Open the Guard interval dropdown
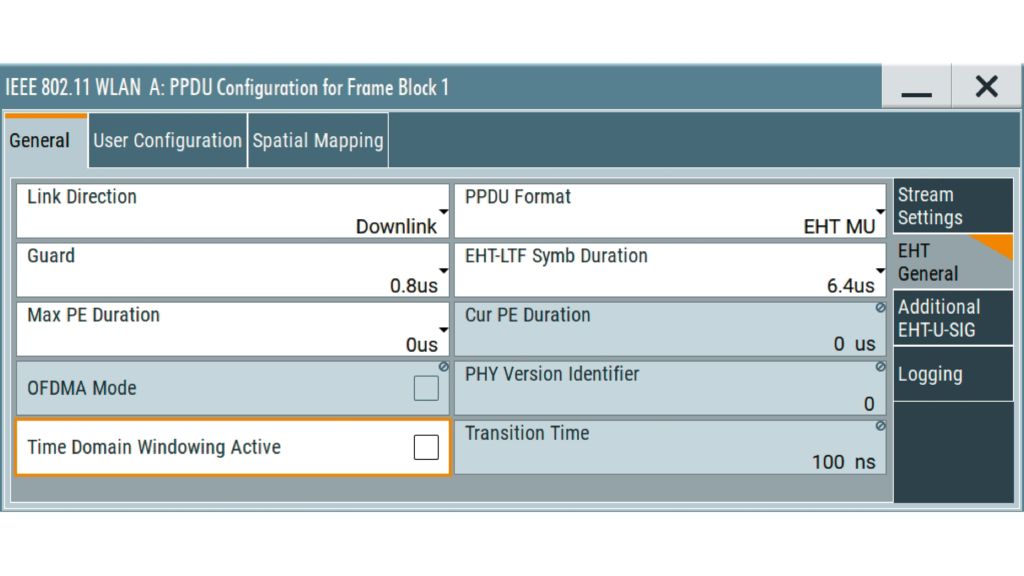Screen dimensions: 1024x576 [x=232, y=270]
